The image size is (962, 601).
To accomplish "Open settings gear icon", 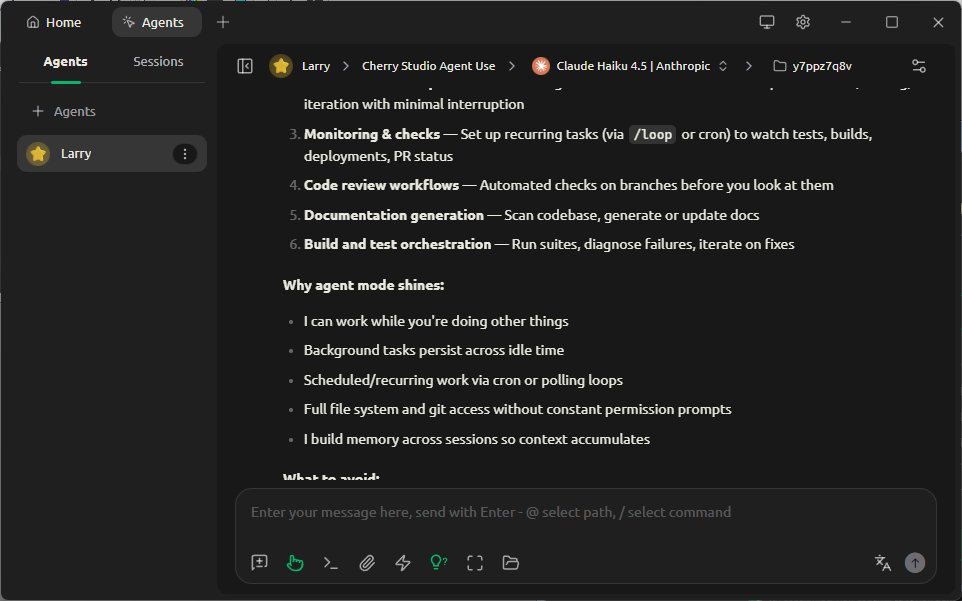I will click(802, 22).
